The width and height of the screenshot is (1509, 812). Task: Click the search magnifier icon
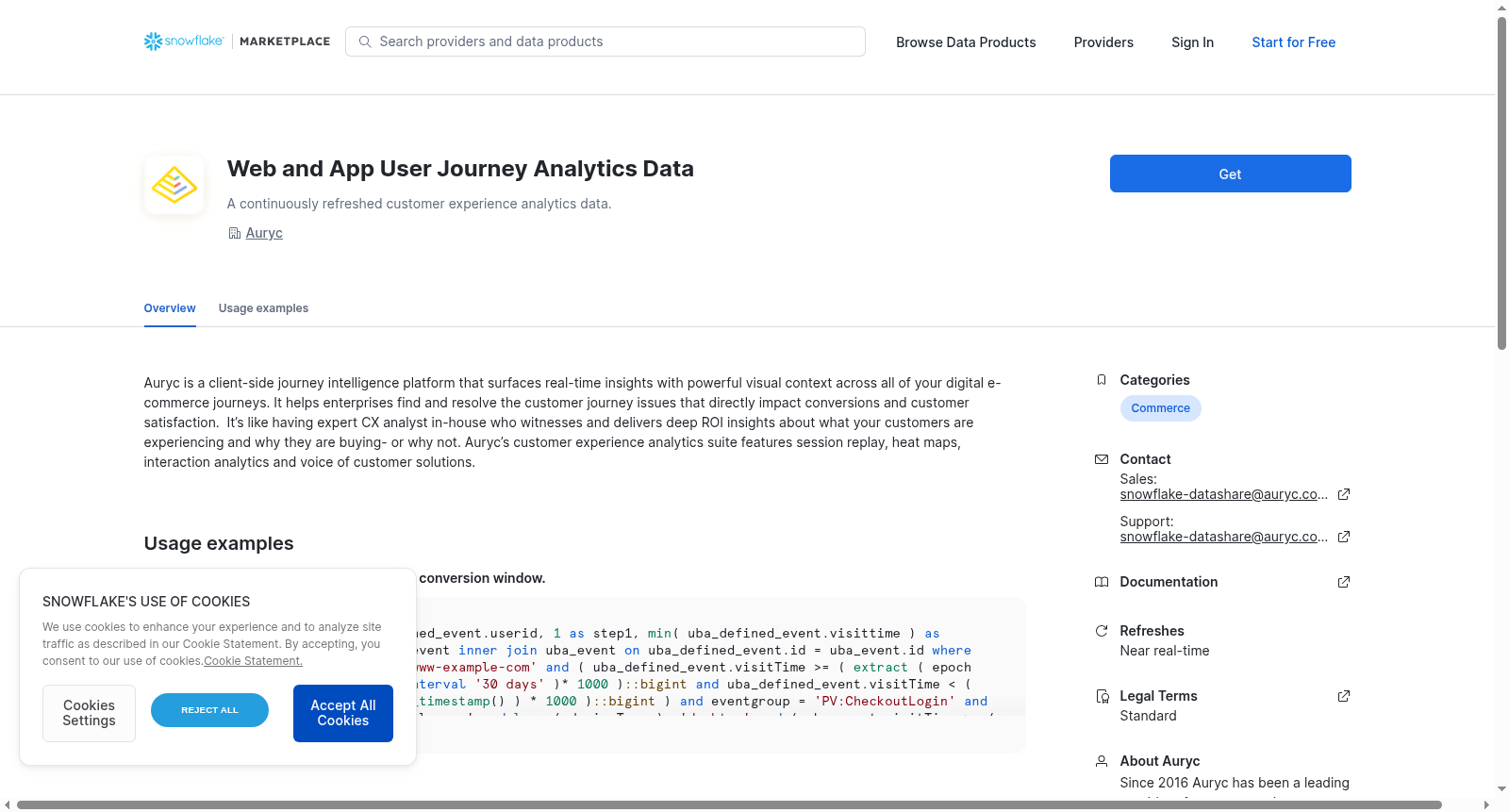pos(365,41)
